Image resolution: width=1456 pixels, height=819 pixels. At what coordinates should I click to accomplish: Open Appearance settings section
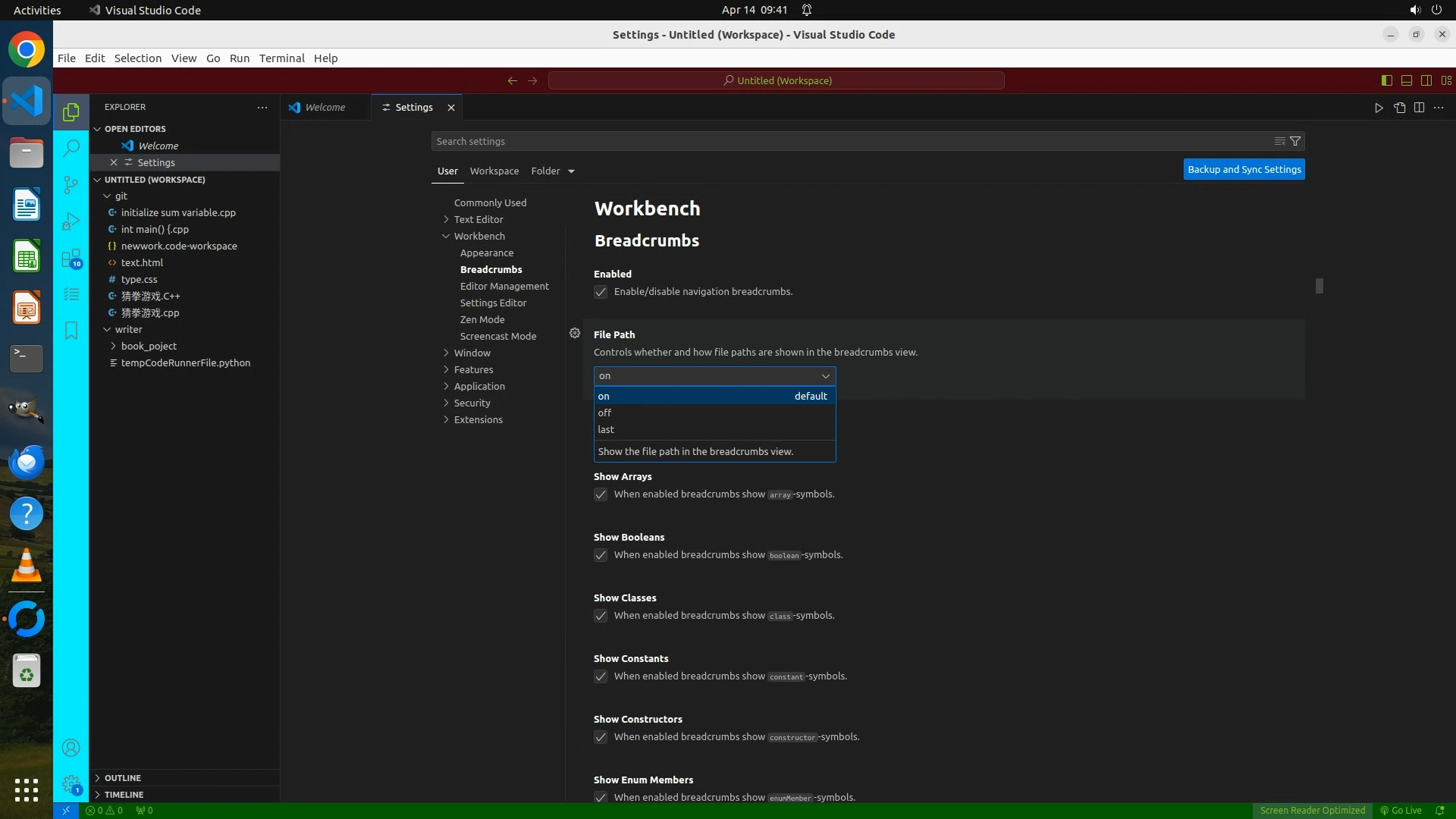click(x=486, y=253)
